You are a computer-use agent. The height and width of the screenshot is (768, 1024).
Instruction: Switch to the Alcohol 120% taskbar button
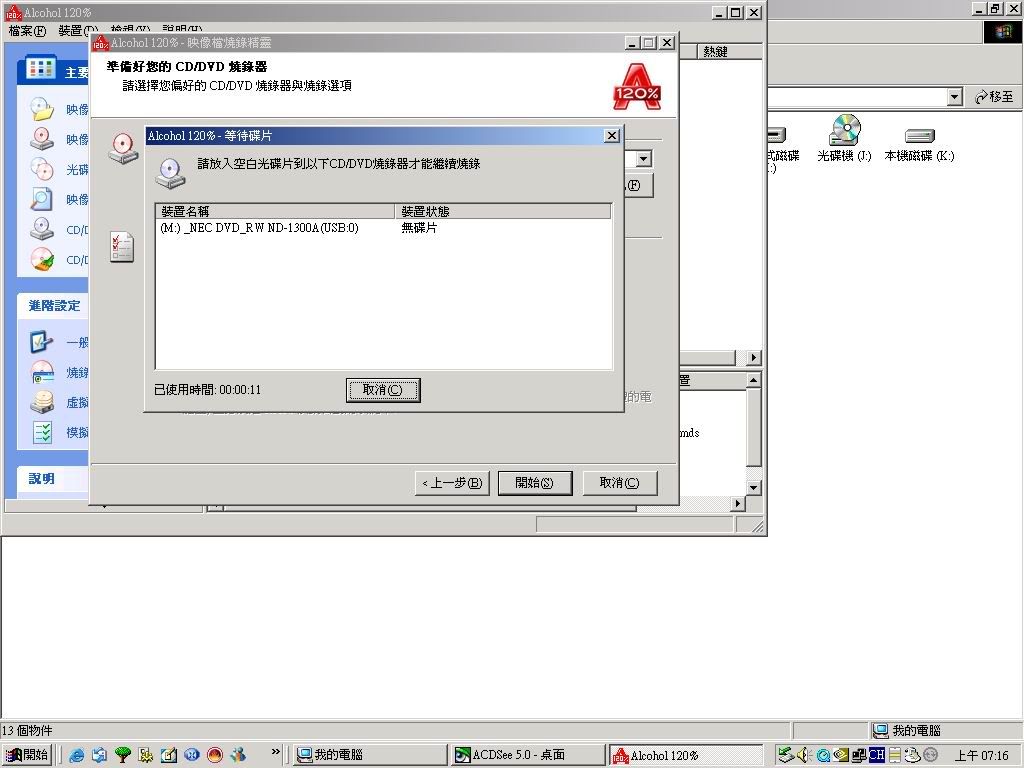686,756
